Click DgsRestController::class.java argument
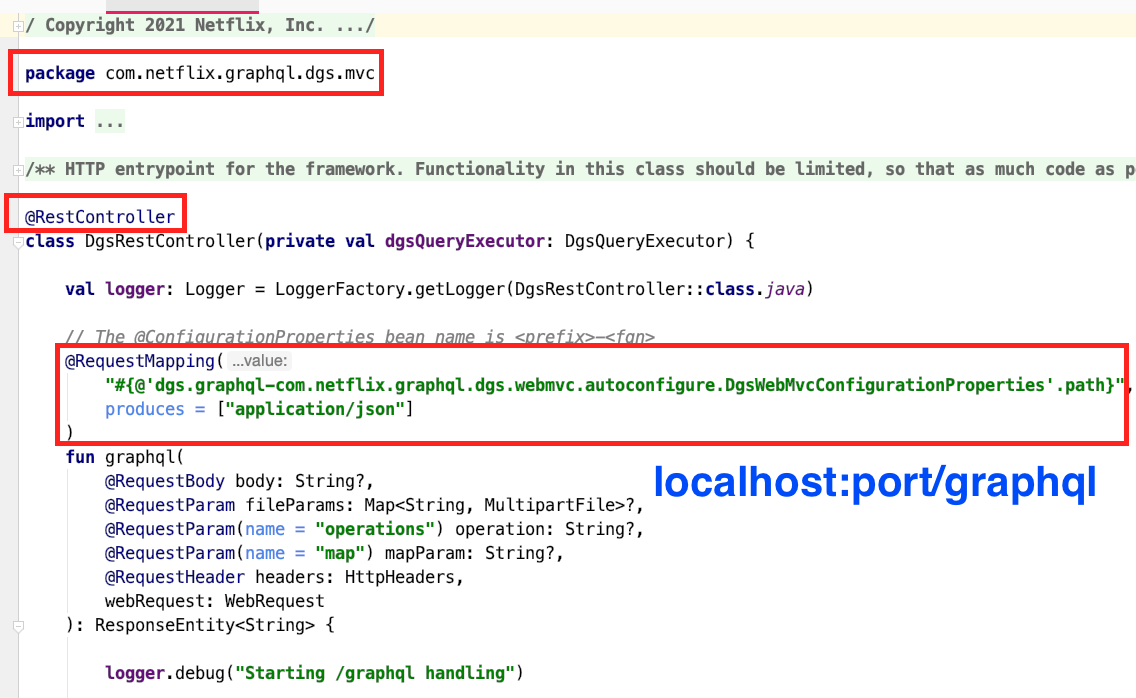Viewport: 1136px width, 698px height. (x=659, y=289)
